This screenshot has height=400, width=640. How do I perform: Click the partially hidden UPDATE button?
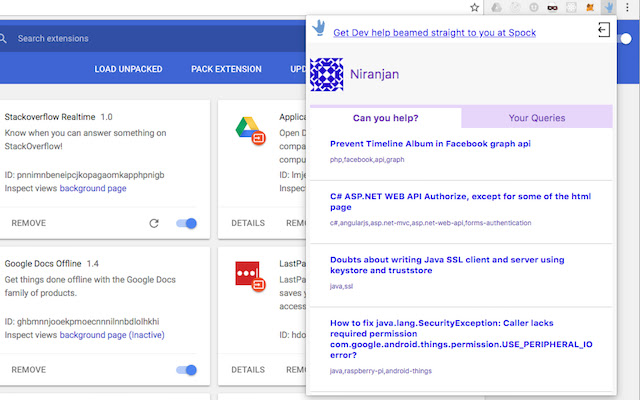[298, 69]
